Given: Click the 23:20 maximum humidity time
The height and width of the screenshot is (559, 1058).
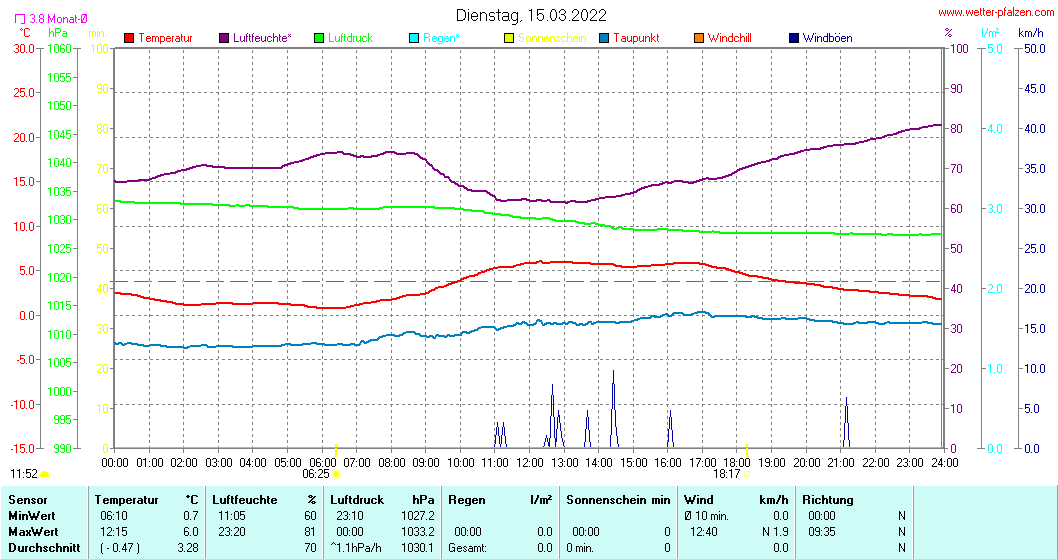Looking at the screenshot, I should point(231,532).
